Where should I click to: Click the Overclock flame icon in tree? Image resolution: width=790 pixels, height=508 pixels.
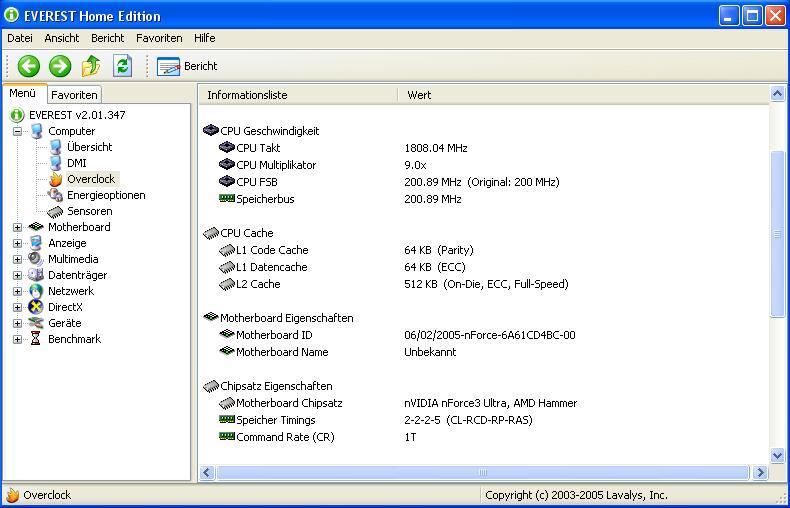coord(55,179)
